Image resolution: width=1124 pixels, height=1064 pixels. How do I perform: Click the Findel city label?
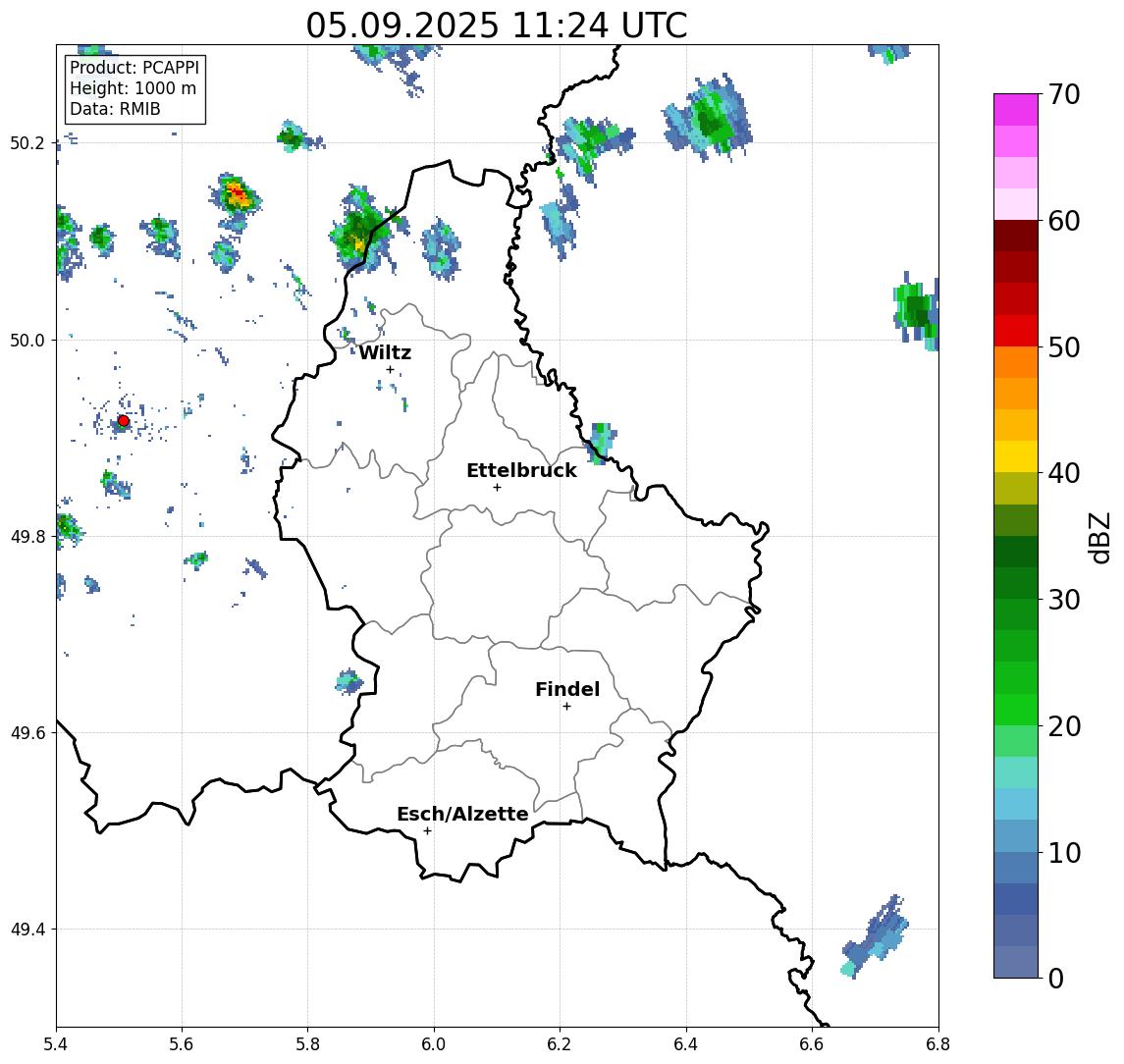(x=567, y=689)
